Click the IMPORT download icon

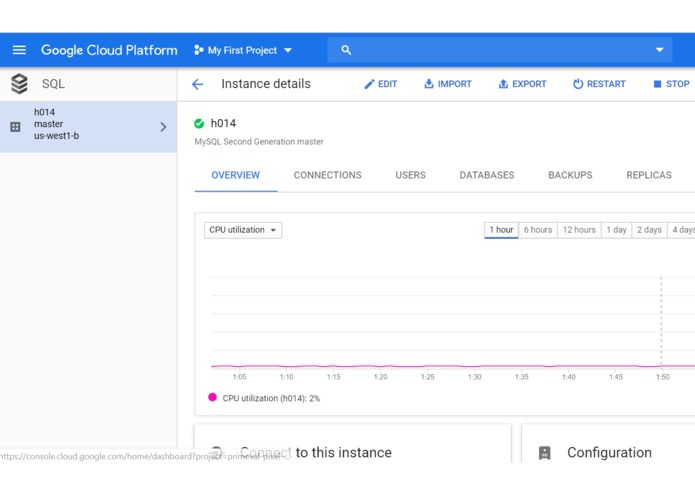pyautogui.click(x=429, y=84)
